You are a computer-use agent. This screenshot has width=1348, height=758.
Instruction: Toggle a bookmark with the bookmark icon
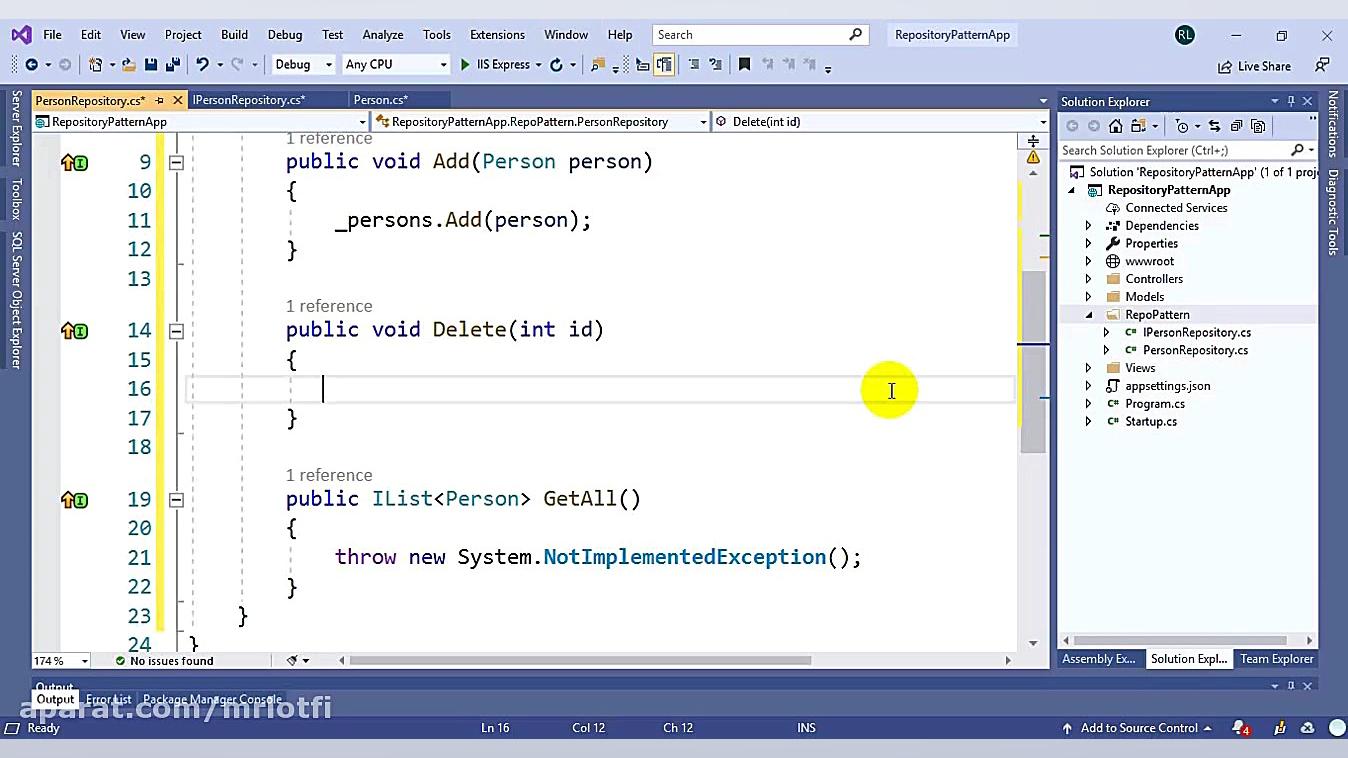744,65
